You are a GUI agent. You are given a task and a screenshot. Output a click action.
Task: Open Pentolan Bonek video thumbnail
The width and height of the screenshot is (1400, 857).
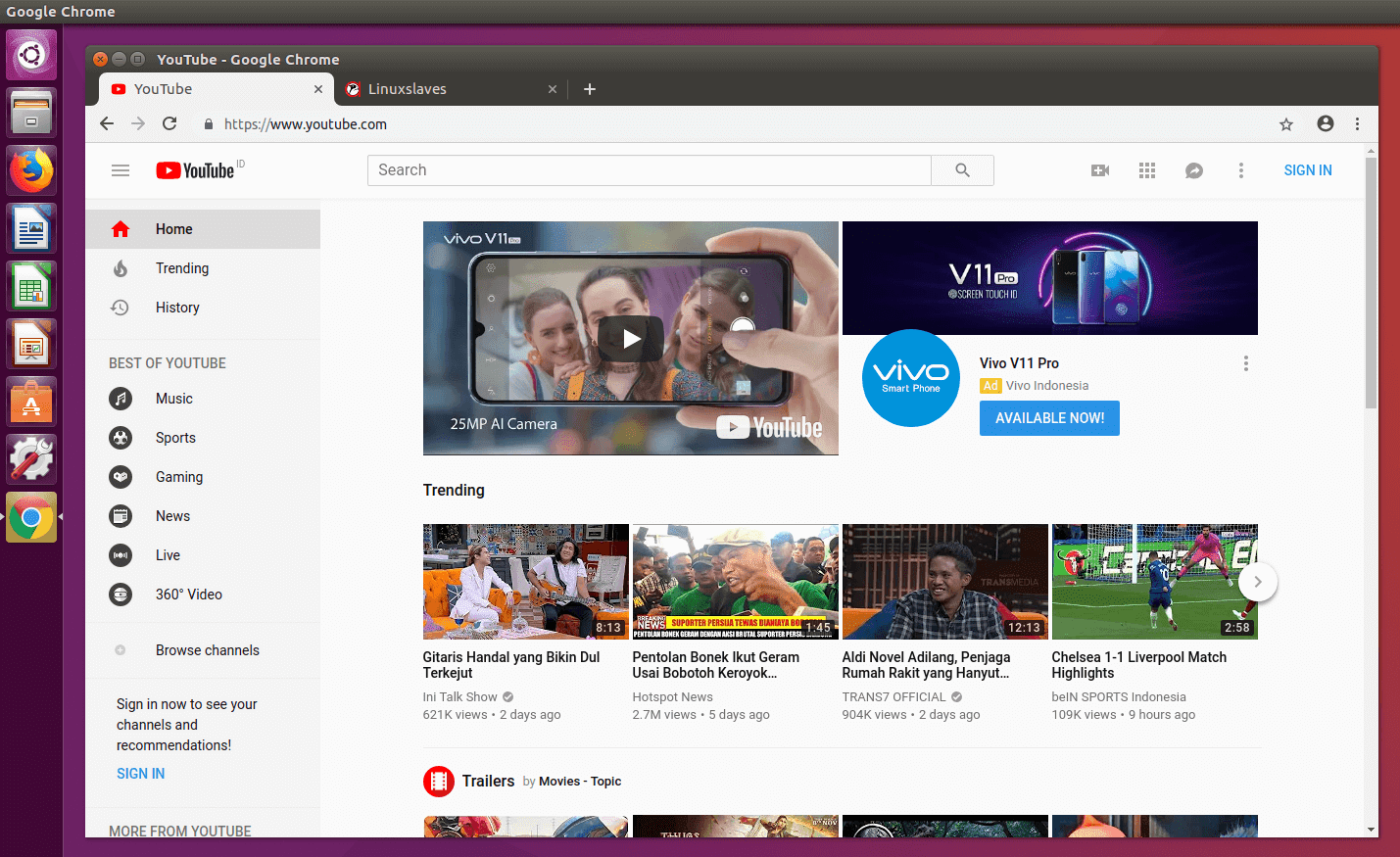coord(736,582)
